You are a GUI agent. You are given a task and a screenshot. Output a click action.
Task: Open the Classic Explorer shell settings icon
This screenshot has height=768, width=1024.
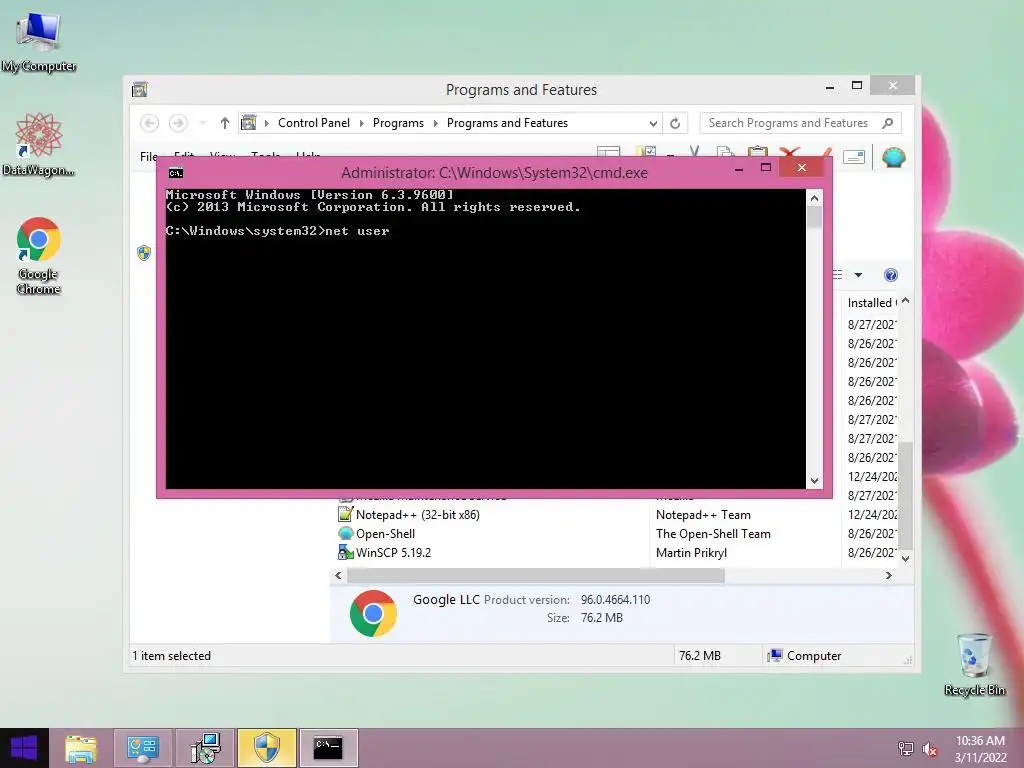coord(893,157)
